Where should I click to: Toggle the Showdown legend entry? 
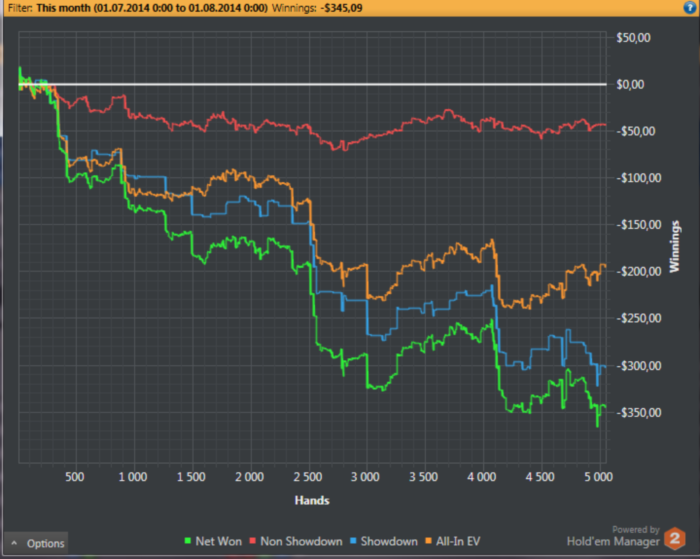coord(383,541)
